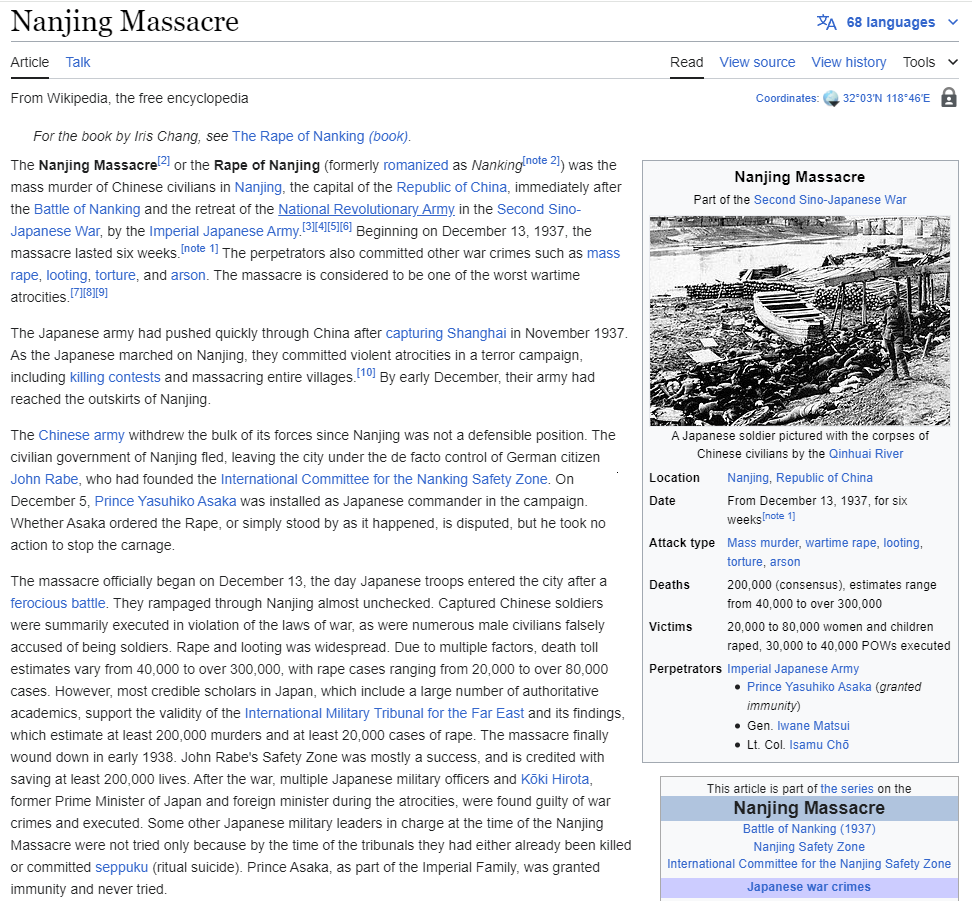
Task: Follow the seppuku link
Action: click(122, 868)
